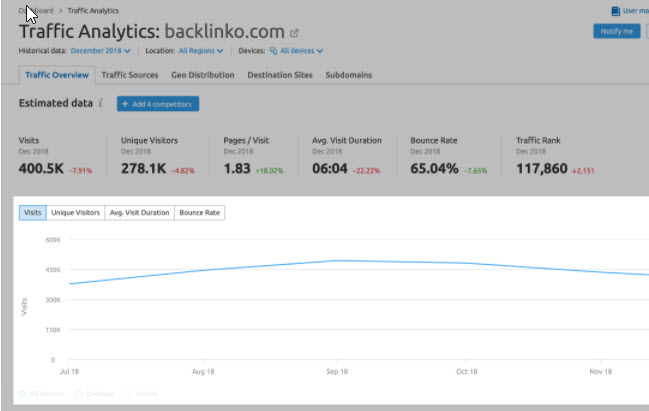The width and height of the screenshot is (649, 411).
Task: Select the Visits chart toggle
Action: click(33, 213)
